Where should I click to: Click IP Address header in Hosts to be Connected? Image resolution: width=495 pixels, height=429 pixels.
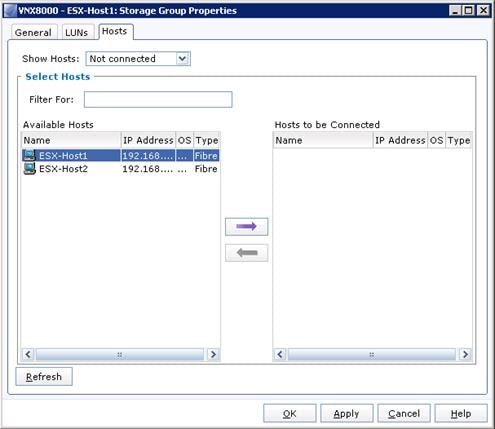[x=400, y=140]
